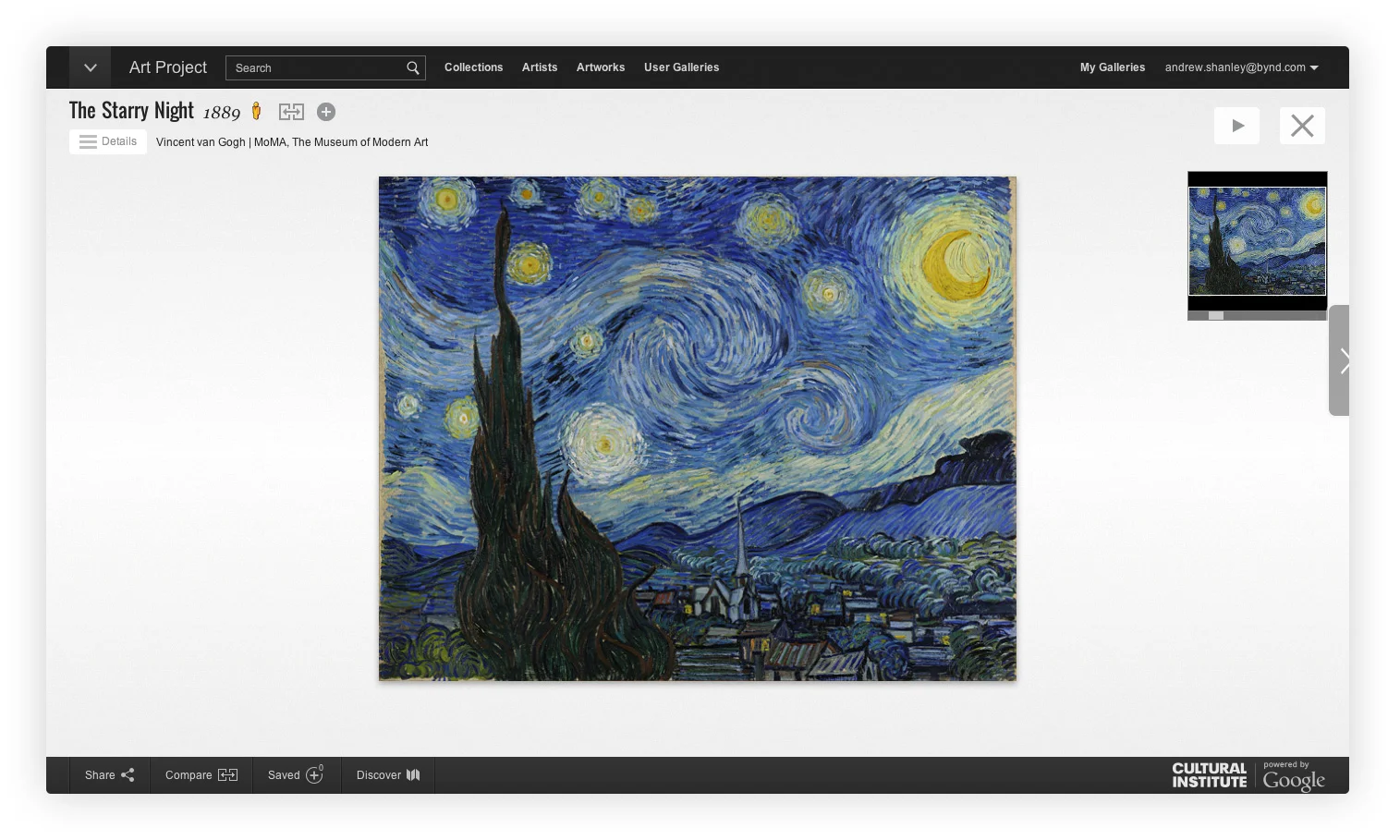
Task: Open the Artworks menu
Action: [601, 67]
